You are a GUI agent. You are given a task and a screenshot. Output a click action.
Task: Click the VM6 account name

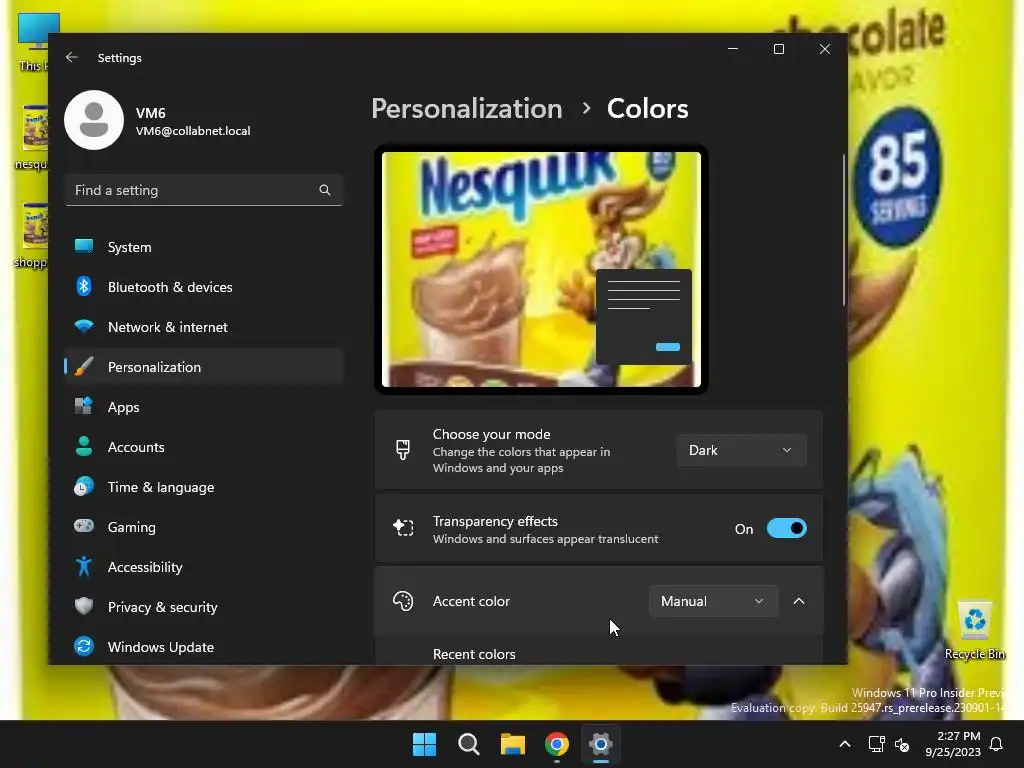click(x=150, y=112)
